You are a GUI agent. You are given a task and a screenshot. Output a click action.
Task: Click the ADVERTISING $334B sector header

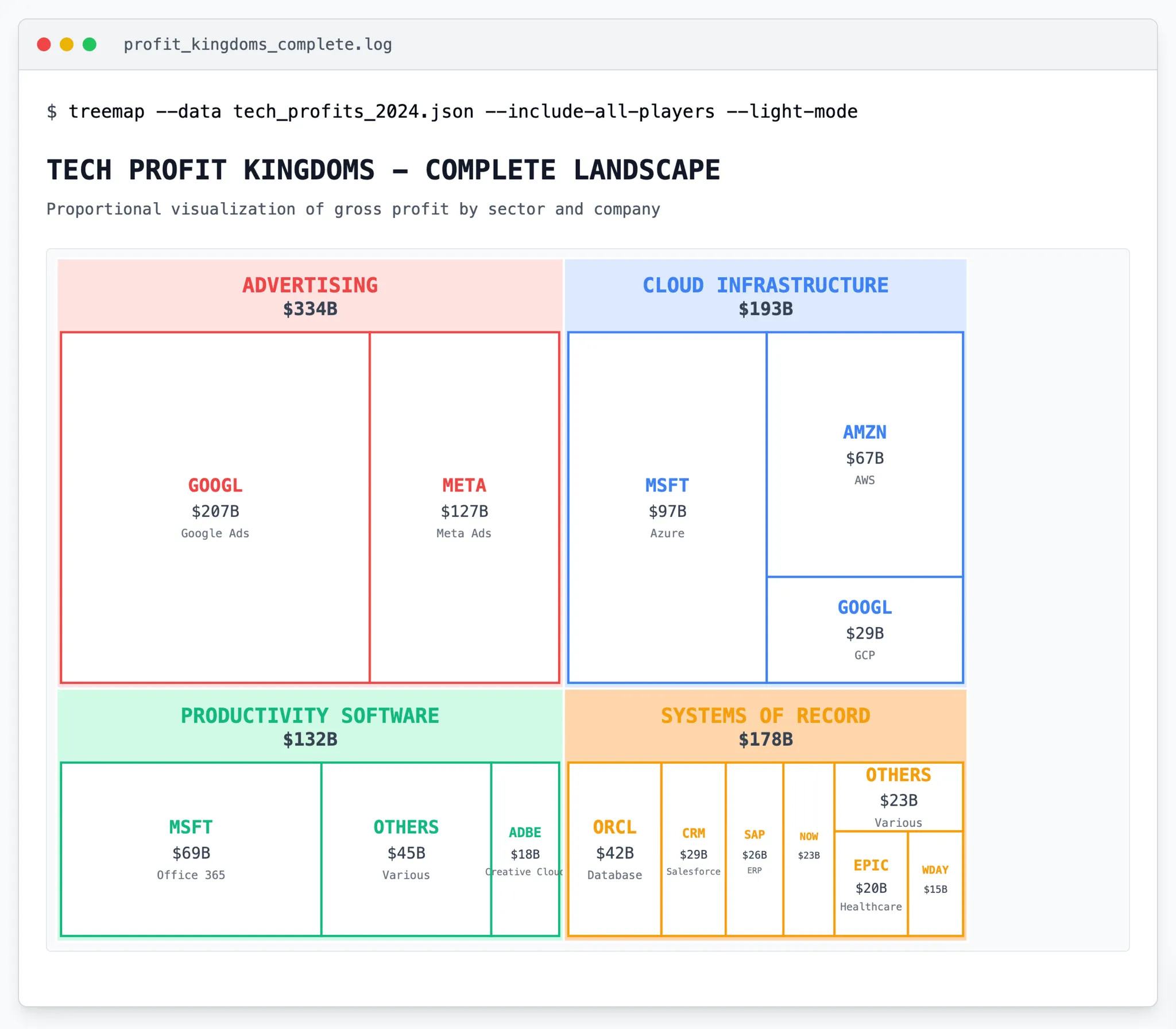pyautogui.click(x=310, y=296)
